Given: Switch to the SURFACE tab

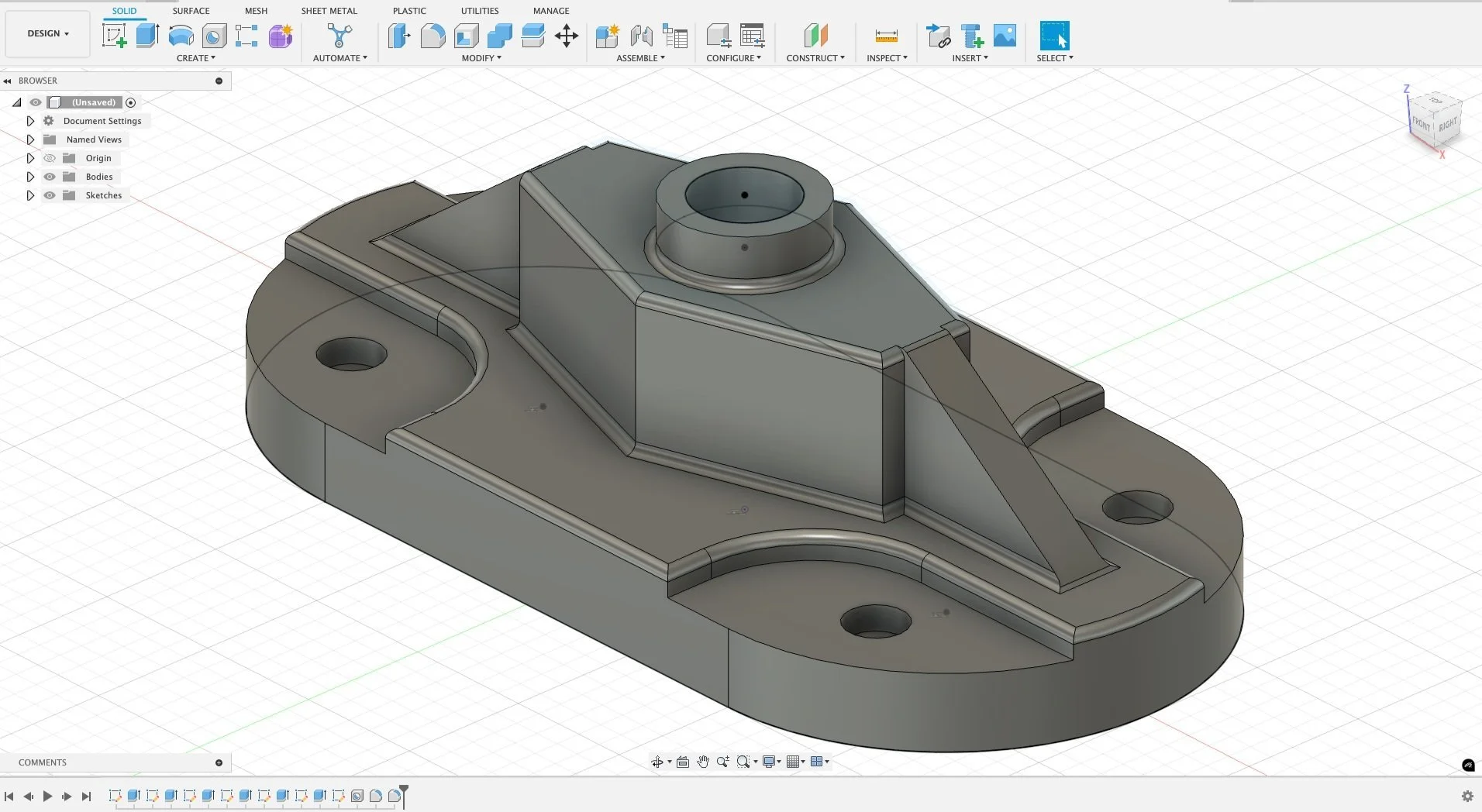Looking at the screenshot, I should pyautogui.click(x=191, y=11).
